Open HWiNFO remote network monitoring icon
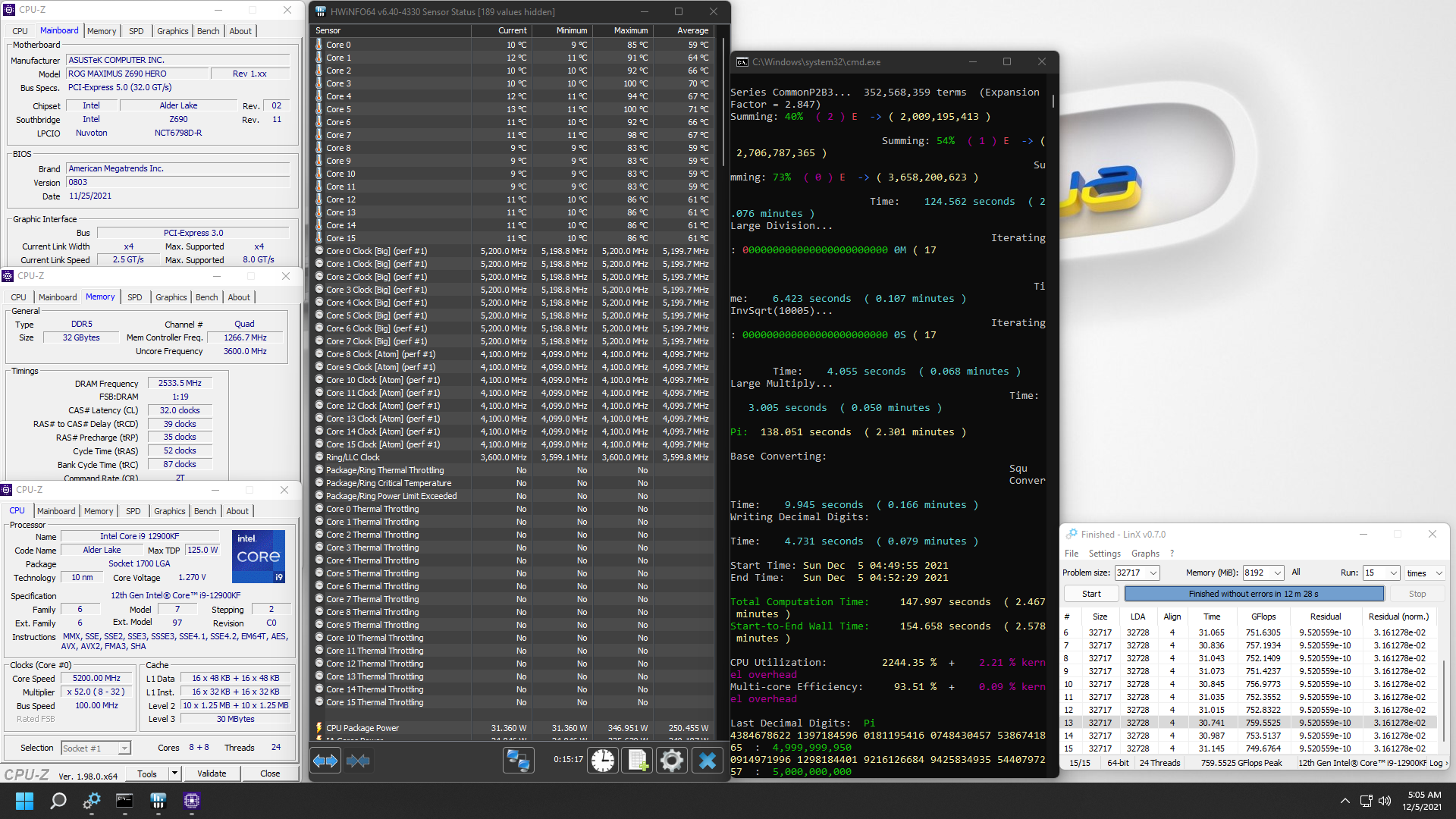 click(519, 761)
